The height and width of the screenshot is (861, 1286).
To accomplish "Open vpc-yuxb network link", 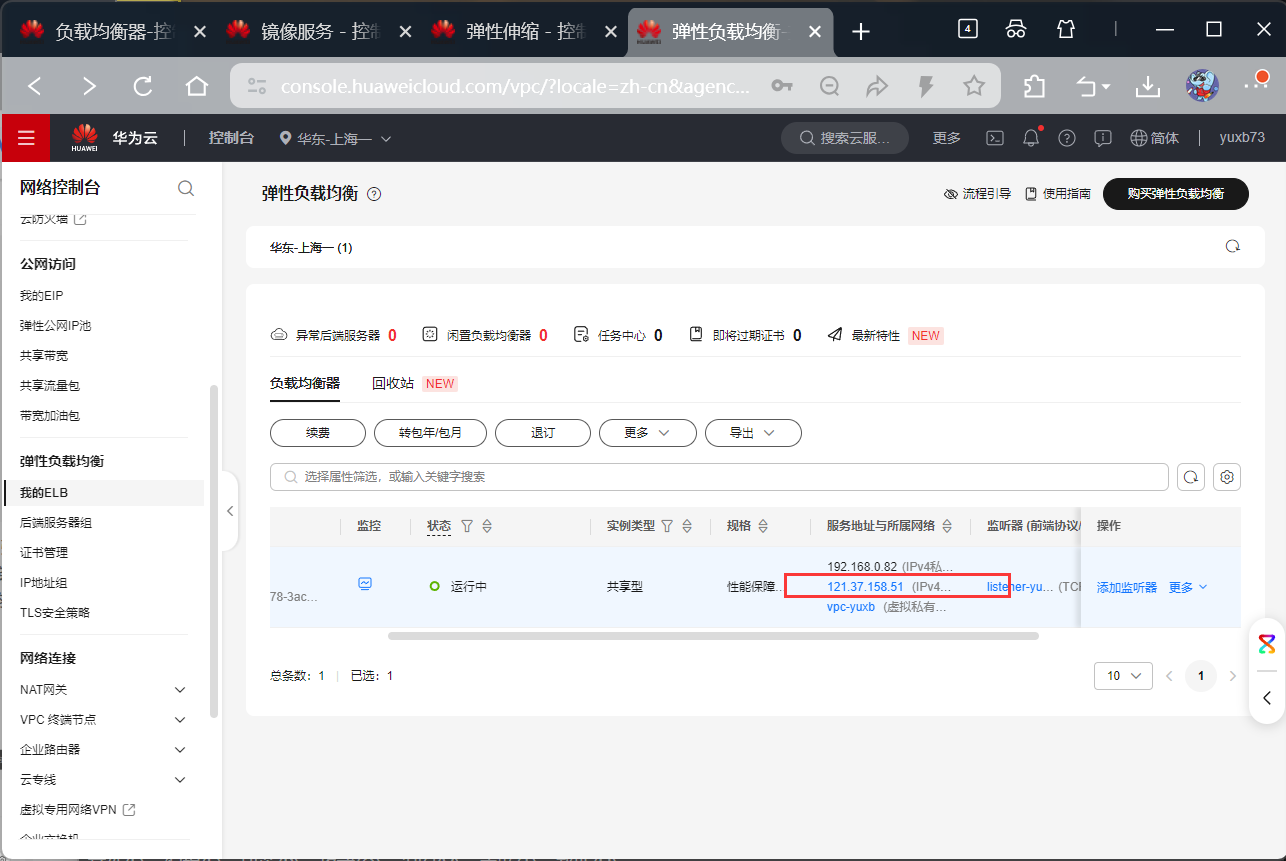I will [x=851, y=607].
